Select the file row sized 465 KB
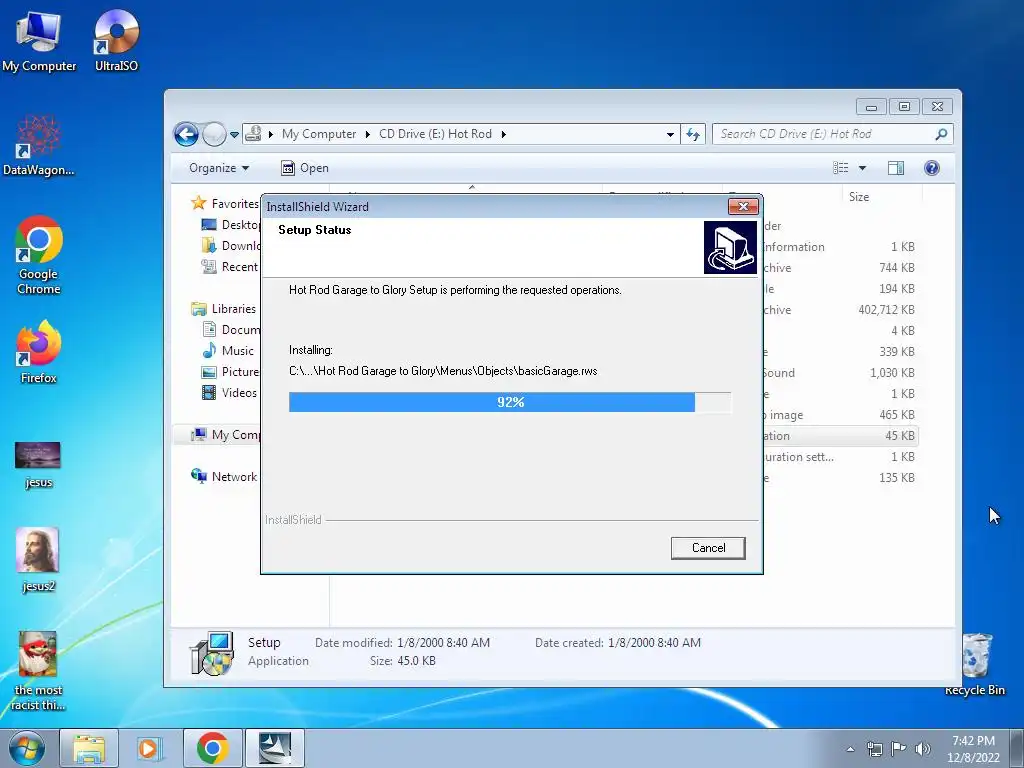 (x=840, y=415)
